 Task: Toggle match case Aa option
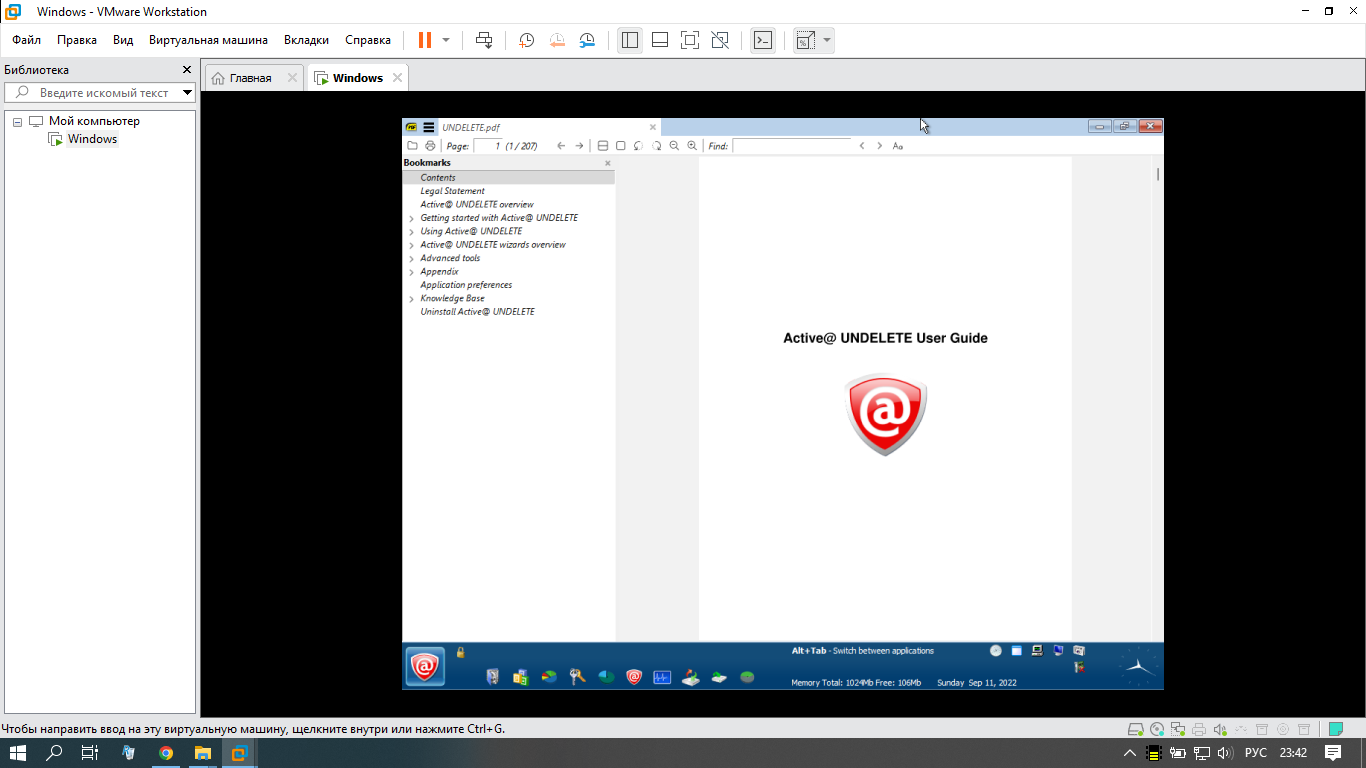[898, 146]
